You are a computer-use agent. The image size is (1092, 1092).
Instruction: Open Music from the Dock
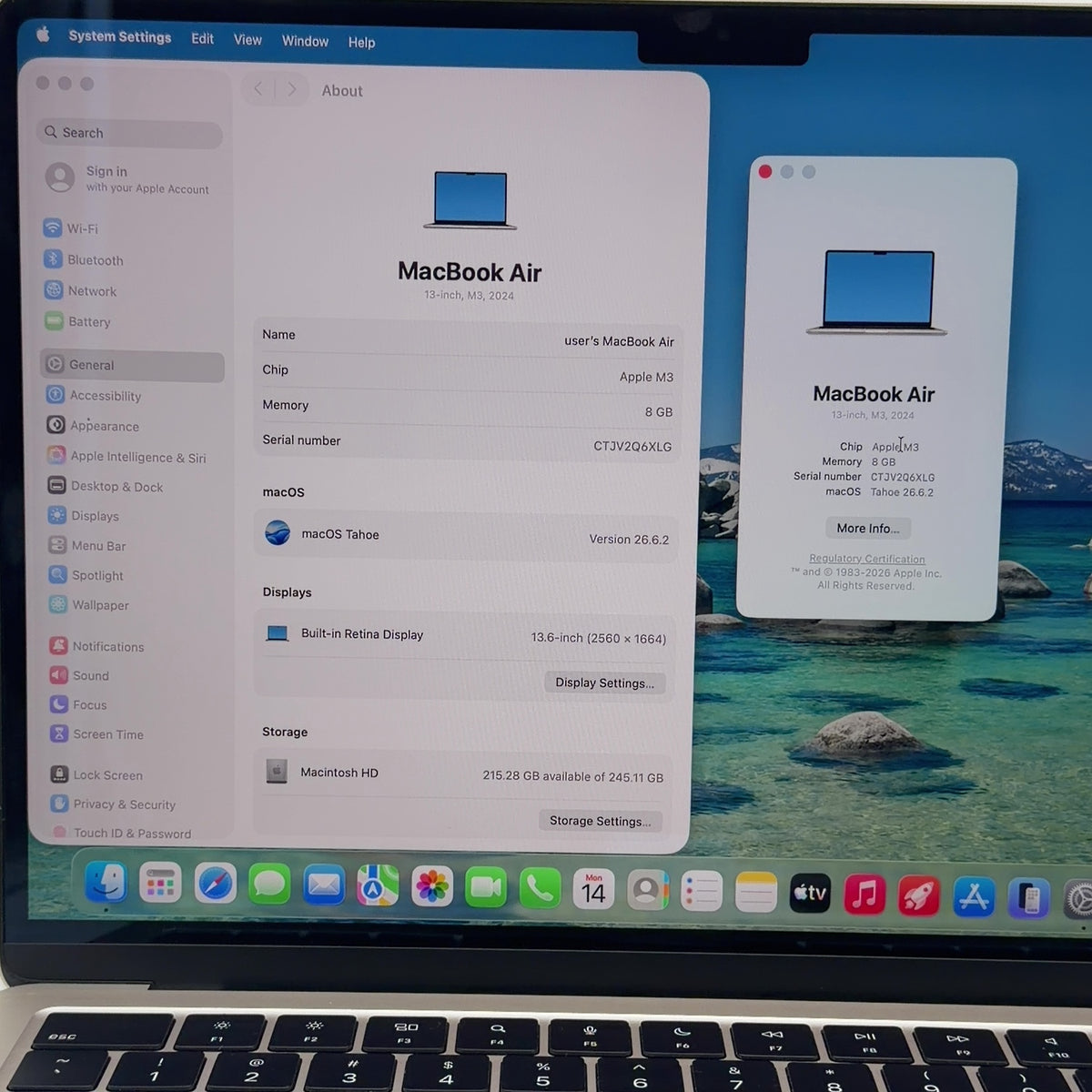click(x=864, y=895)
